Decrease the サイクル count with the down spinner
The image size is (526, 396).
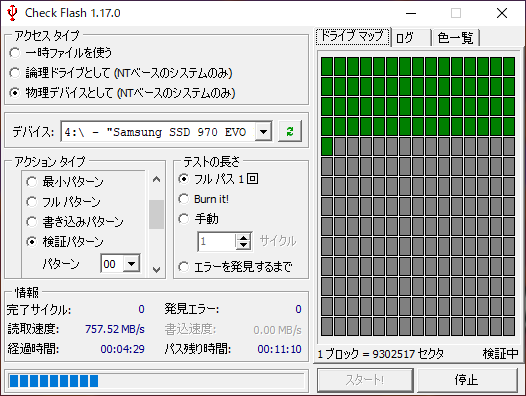click(x=244, y=245)
